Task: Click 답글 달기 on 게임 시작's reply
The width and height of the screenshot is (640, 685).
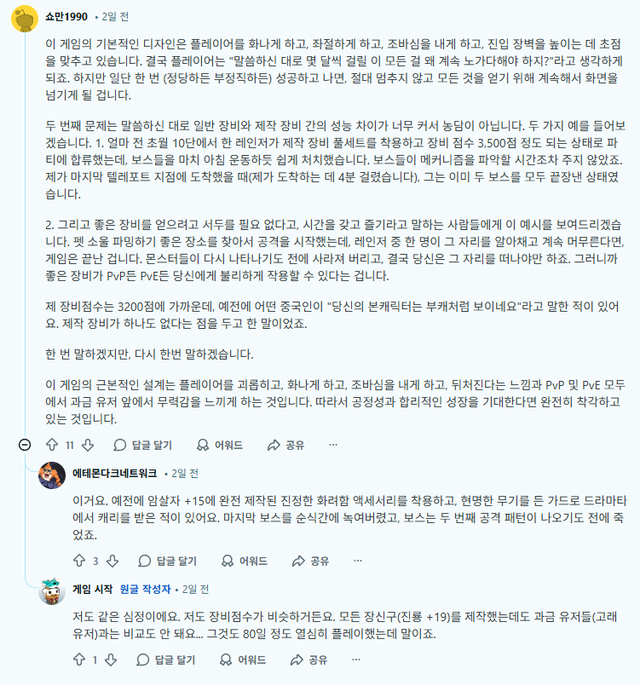Action: coord(166,660)
